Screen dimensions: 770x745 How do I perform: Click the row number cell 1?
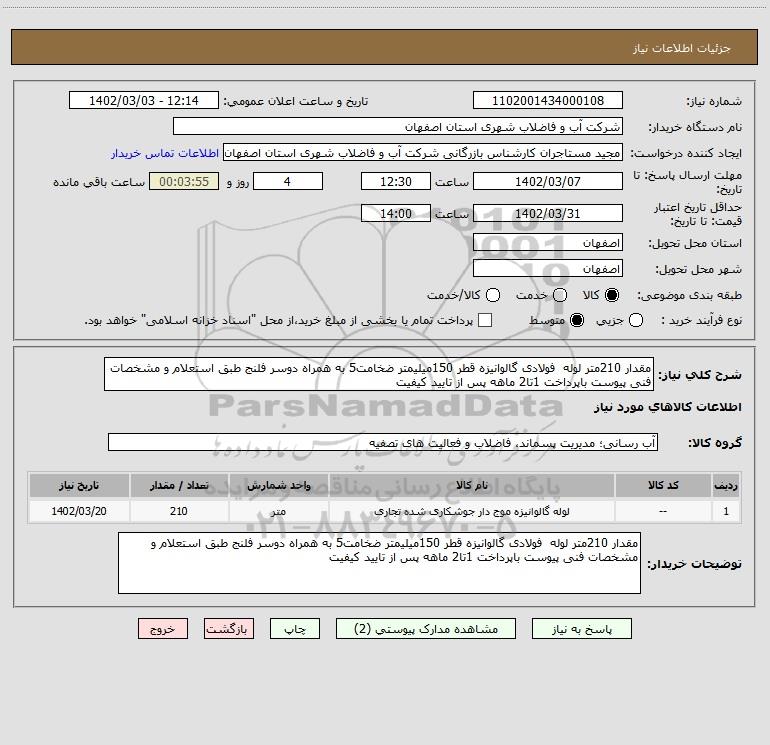pos(726,511)
